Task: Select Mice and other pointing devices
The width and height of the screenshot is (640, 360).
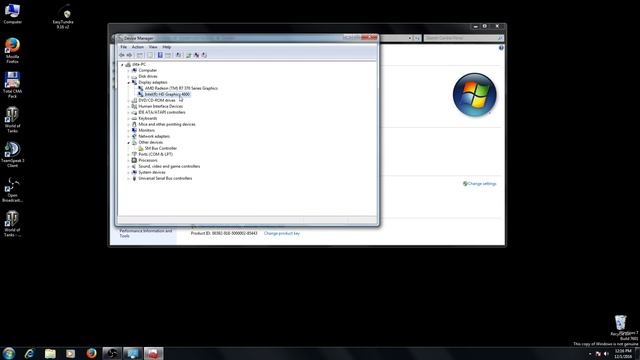Action: point(167,124)
